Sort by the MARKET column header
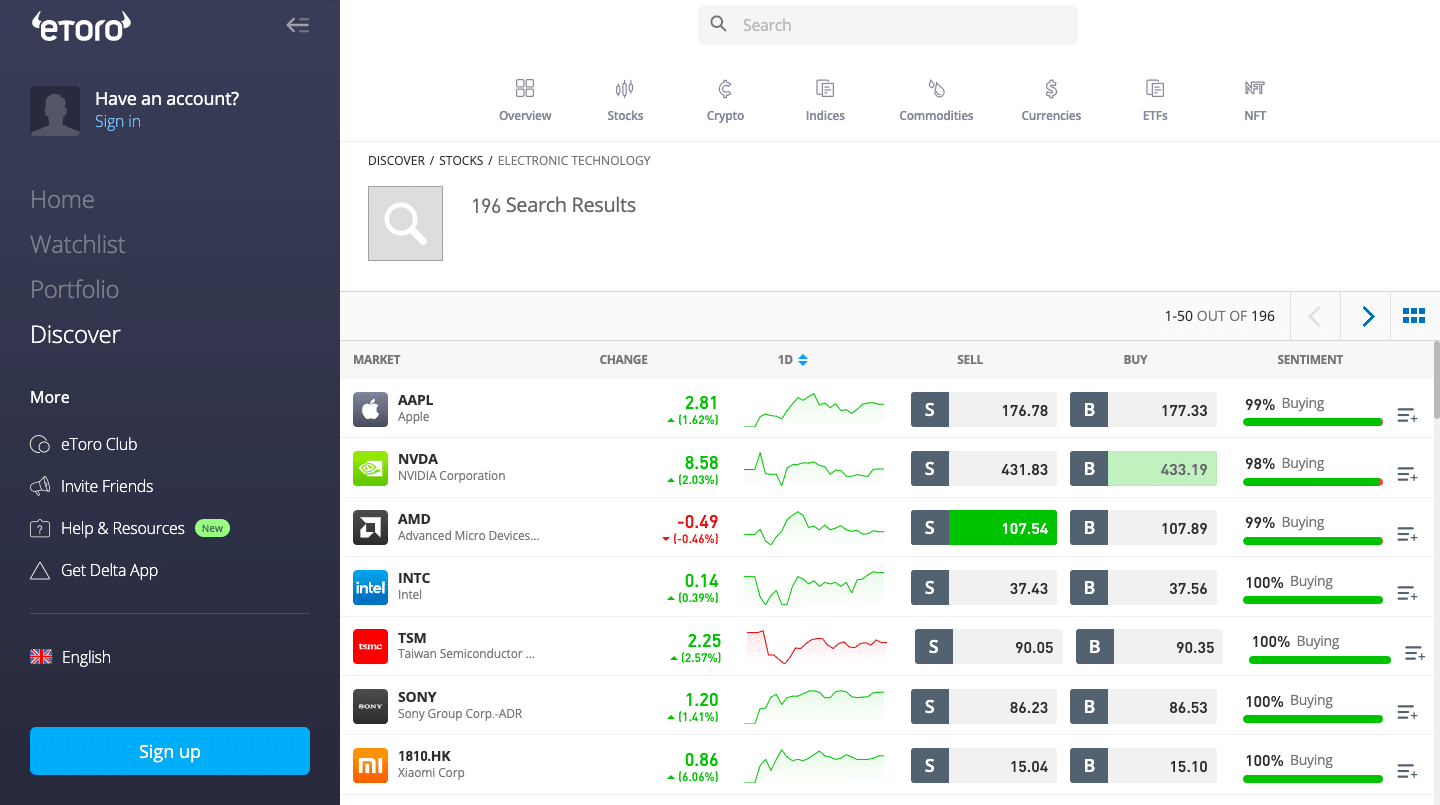 click(x=377, y=359)
